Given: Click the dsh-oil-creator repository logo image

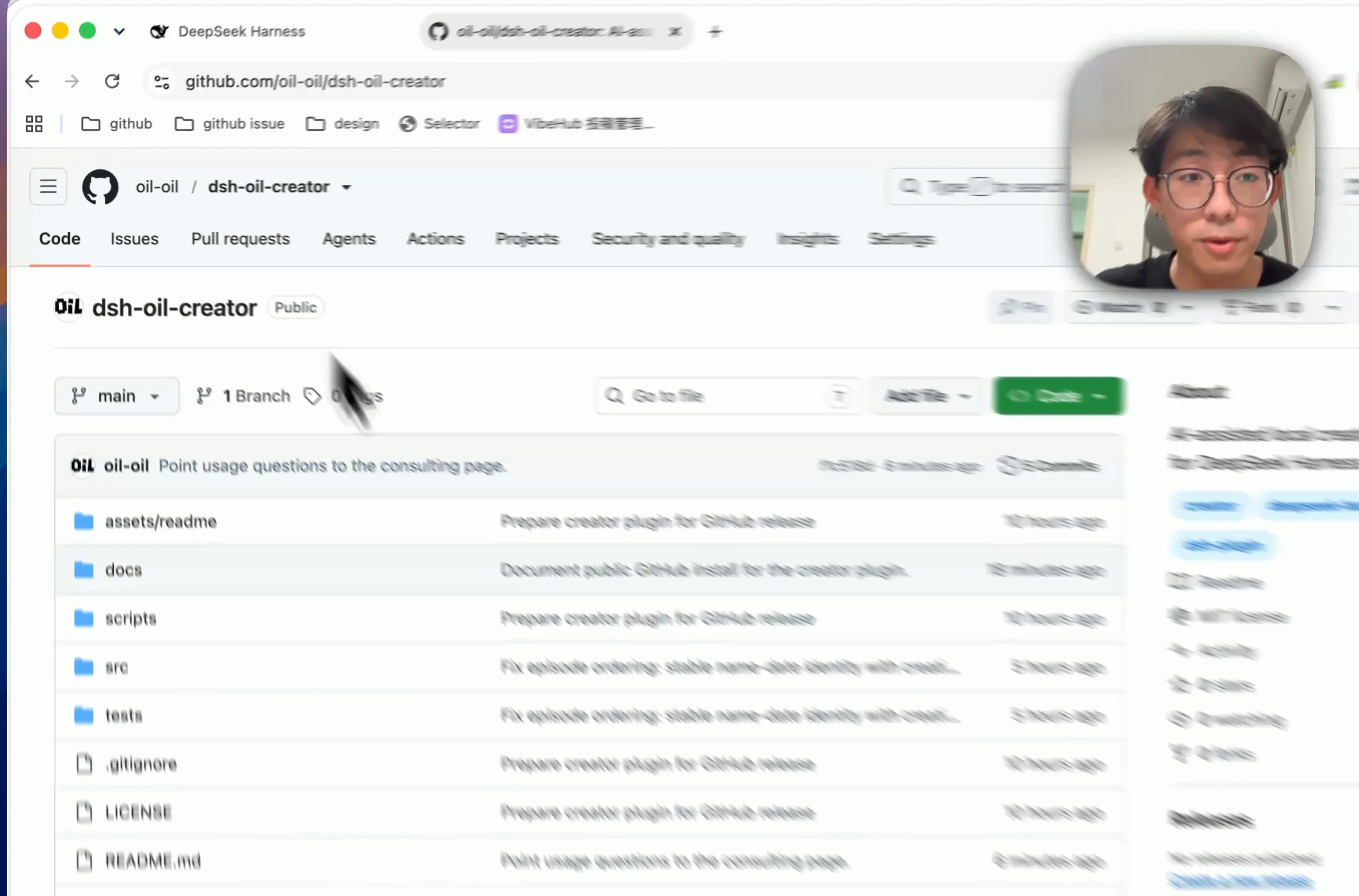Looking at the screenshot, I should click(68, 307).
